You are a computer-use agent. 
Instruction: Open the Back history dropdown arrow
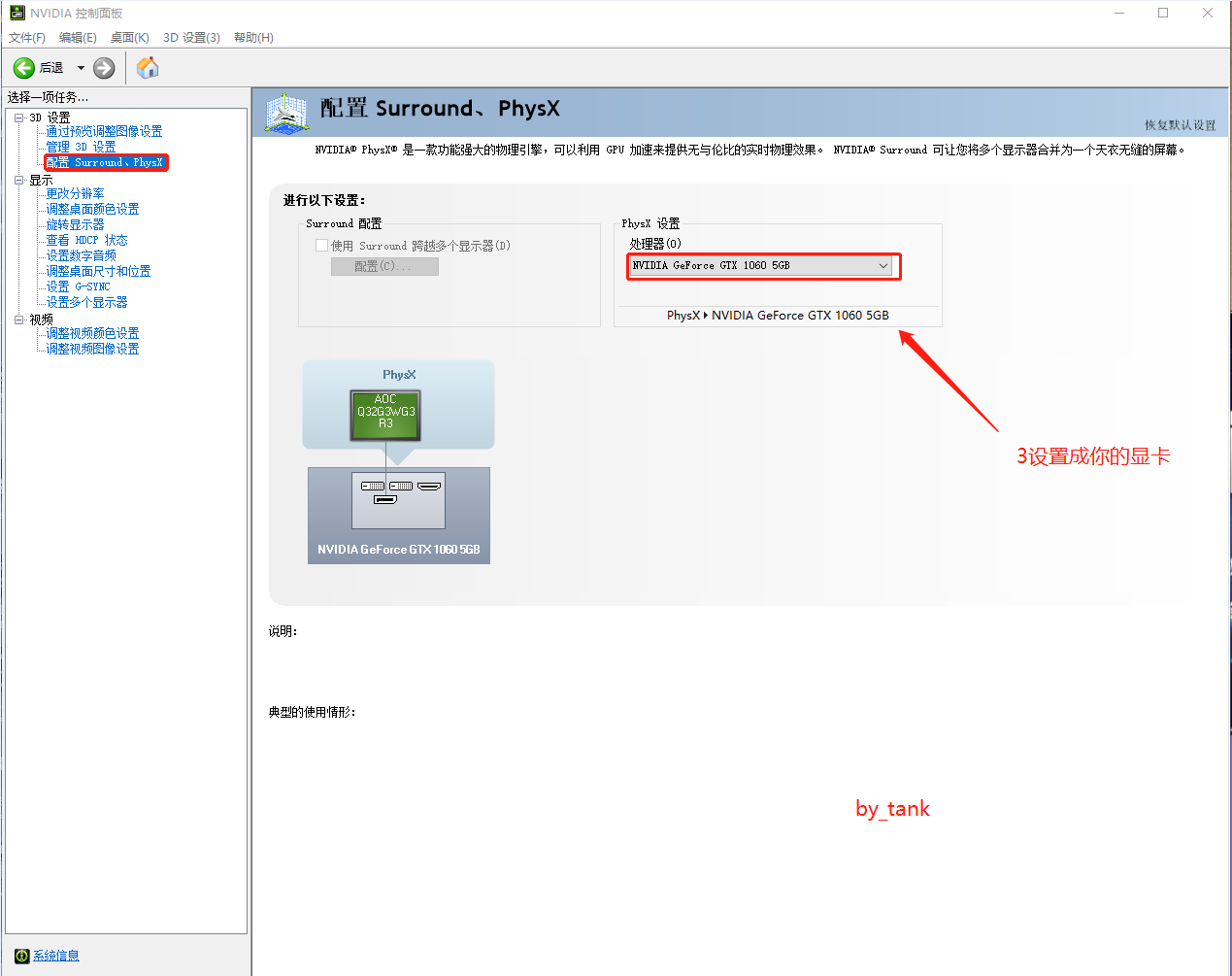[81, 68]
